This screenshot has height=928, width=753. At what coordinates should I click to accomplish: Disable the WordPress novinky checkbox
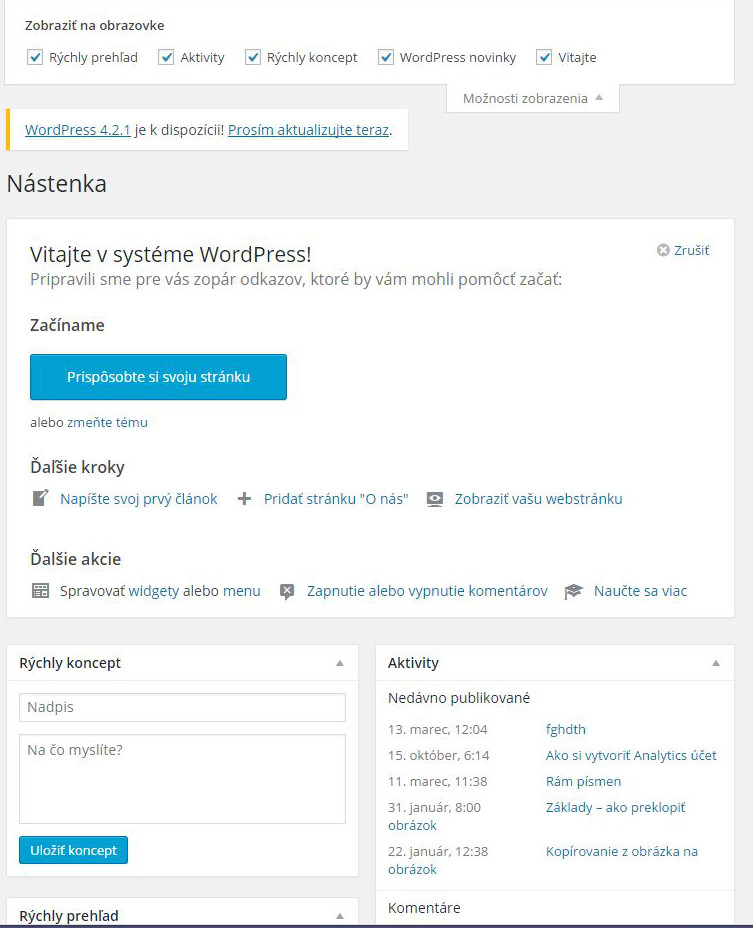click(x=386, y=57)
